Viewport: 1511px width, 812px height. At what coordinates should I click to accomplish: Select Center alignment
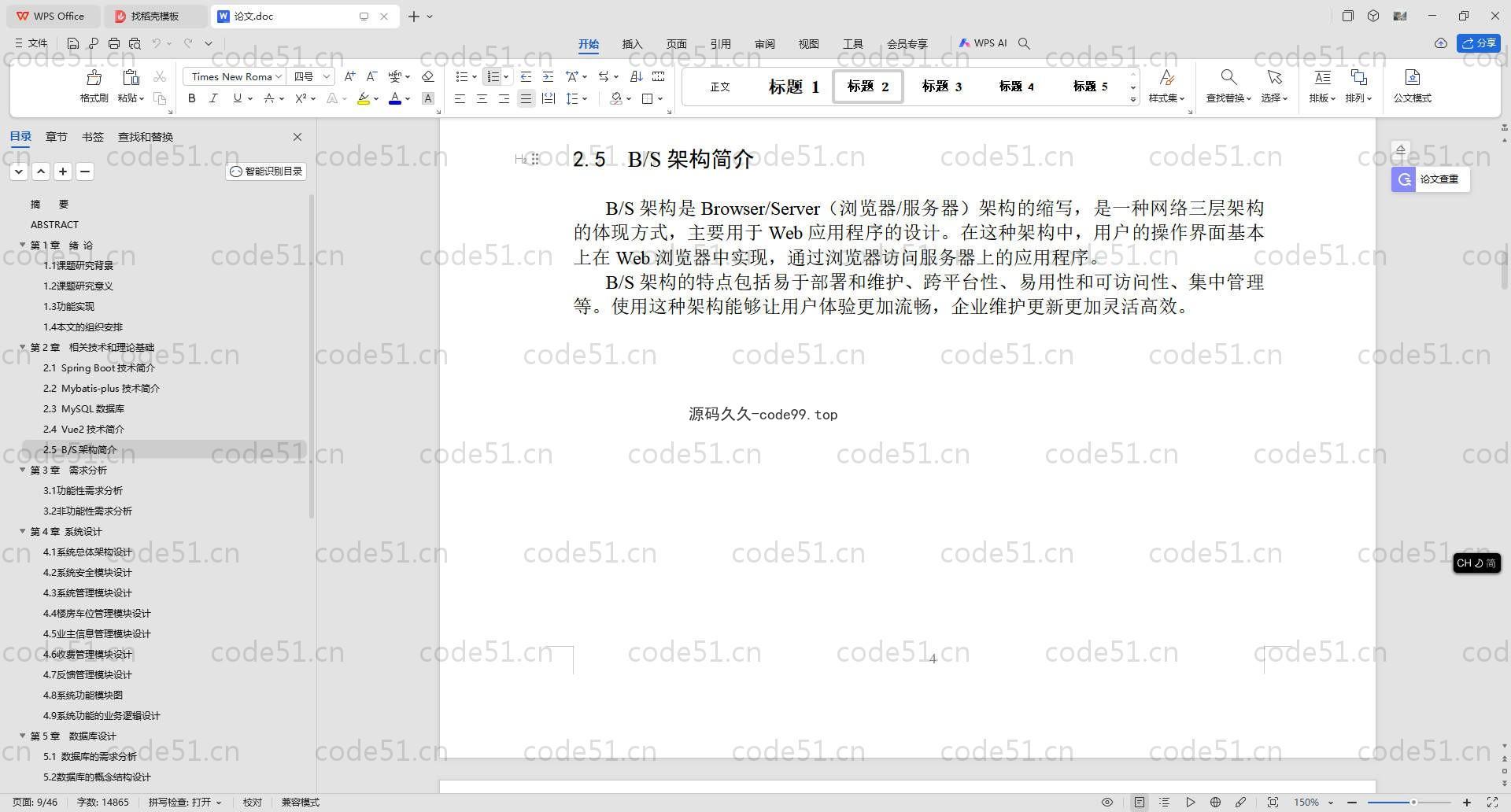click(x=482, y=98)
